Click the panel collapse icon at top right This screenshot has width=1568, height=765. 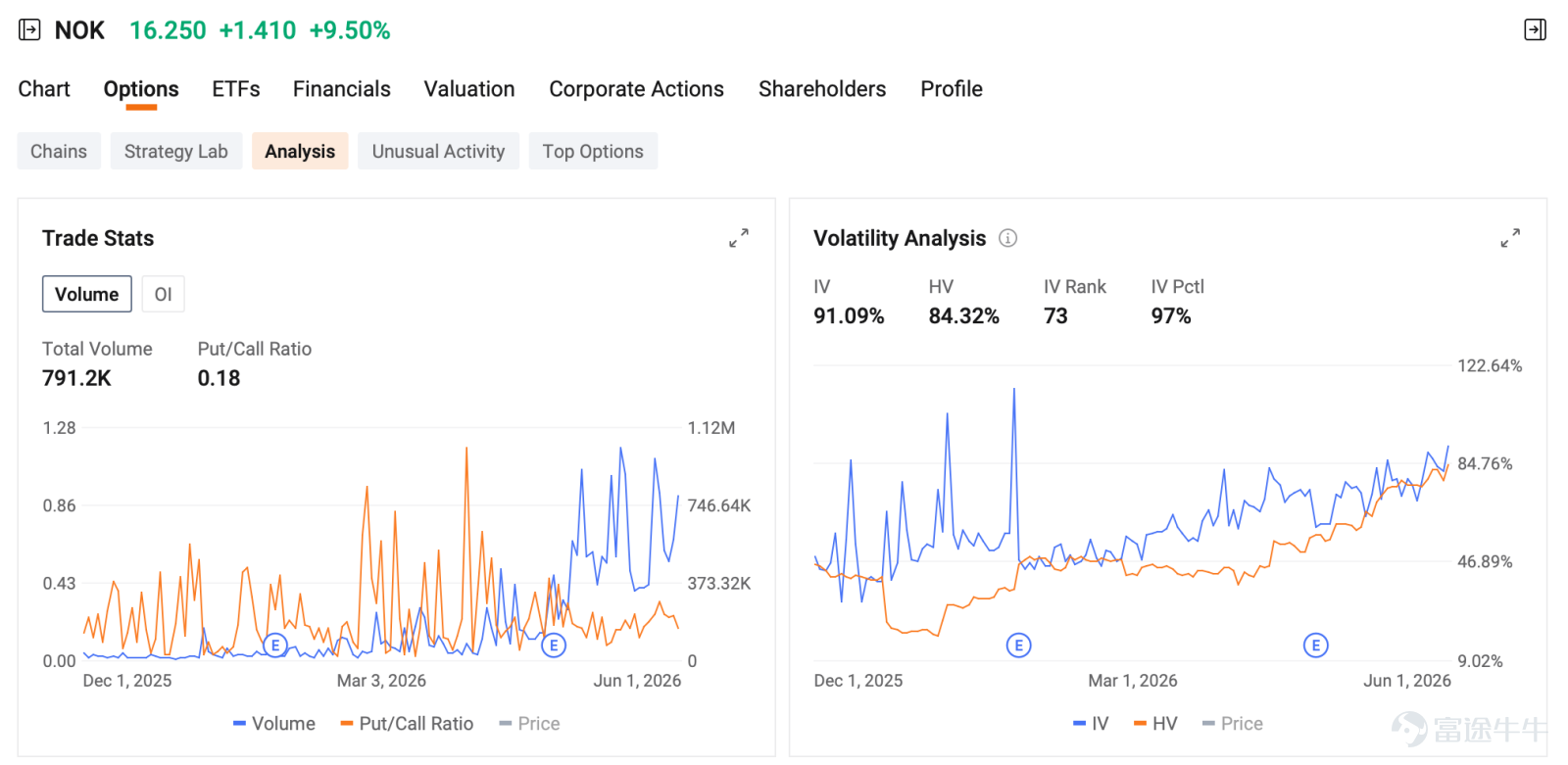1535,30
